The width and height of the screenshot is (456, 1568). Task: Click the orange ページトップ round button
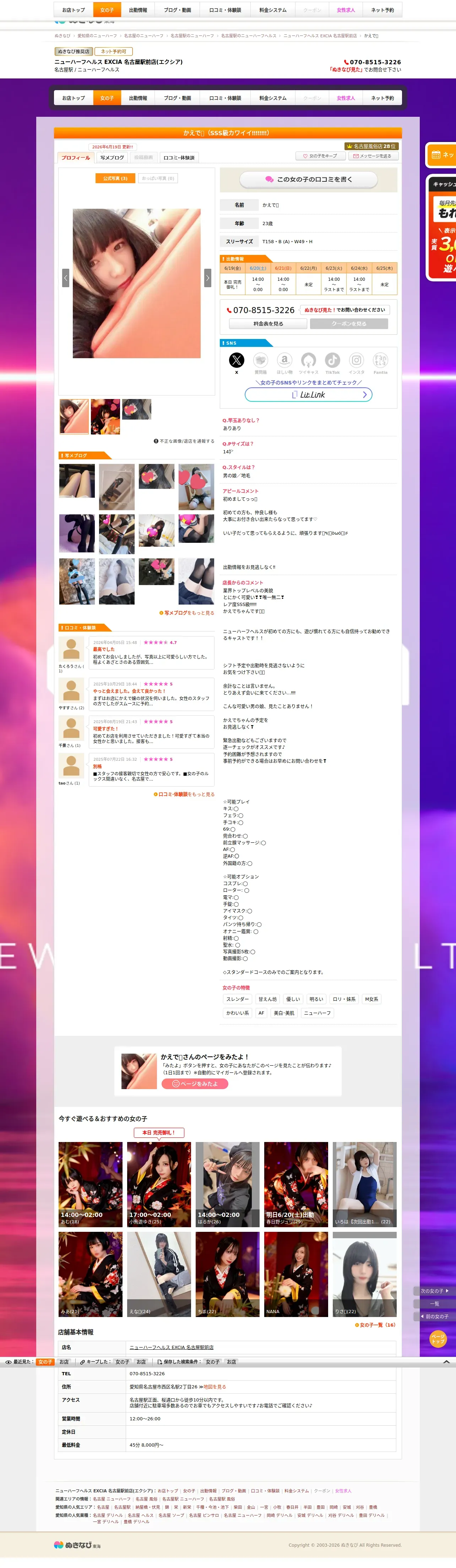point(438,1339)
